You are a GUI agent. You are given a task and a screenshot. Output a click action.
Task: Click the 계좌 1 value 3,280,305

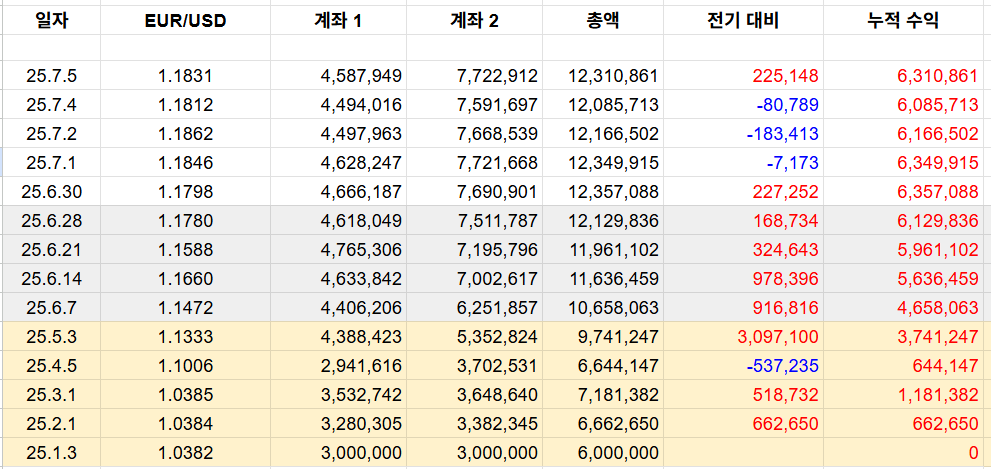pyautogui.click(x=338, y=423)
